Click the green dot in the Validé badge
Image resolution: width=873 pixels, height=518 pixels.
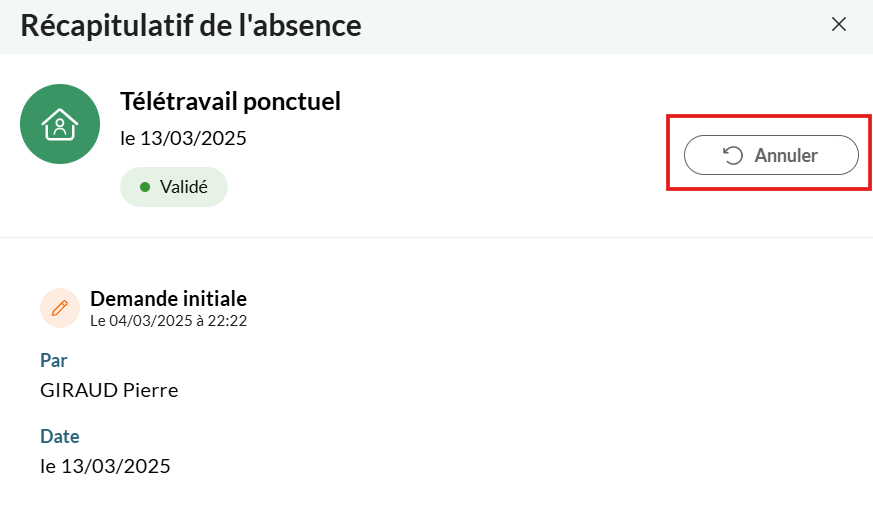(145, 187)
